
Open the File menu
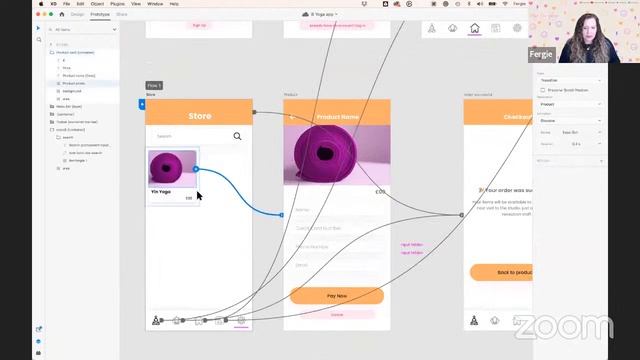(x=67, y=4)
